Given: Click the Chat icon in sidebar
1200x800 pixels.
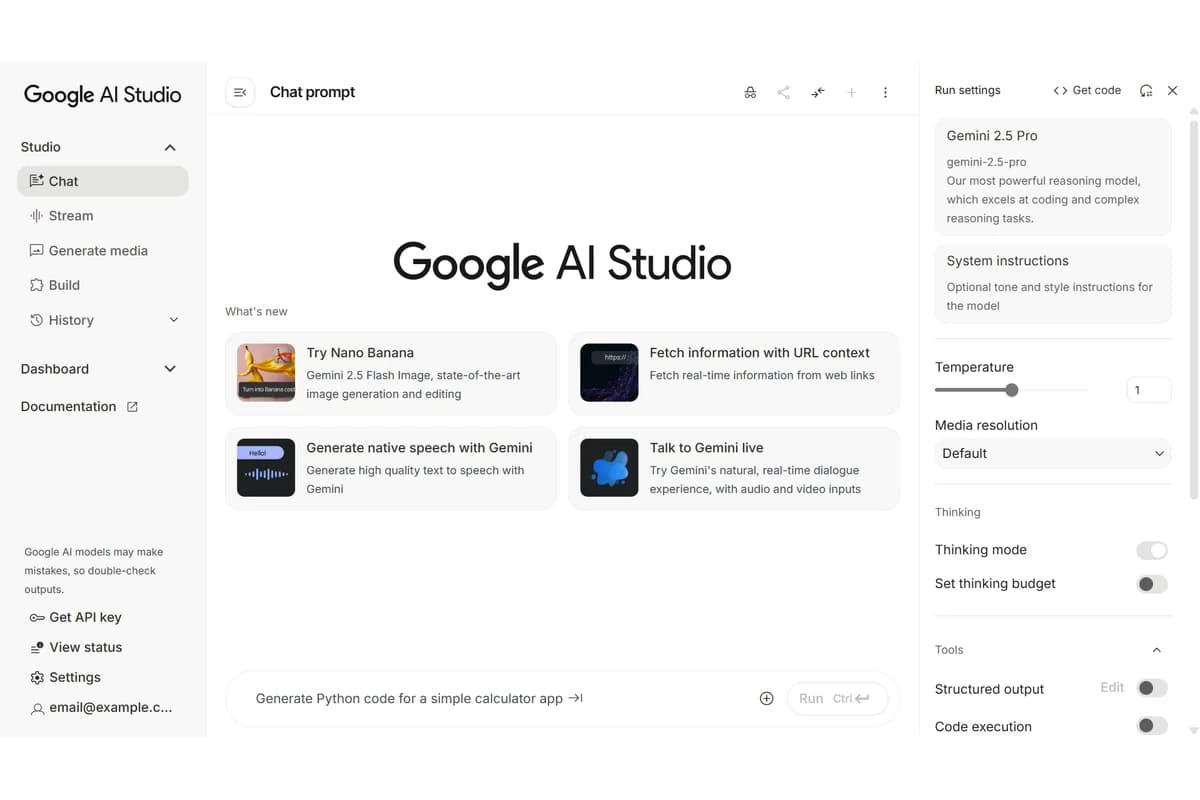Looking at the screenshot, I should pyautogui.click(x=36, y=181).
